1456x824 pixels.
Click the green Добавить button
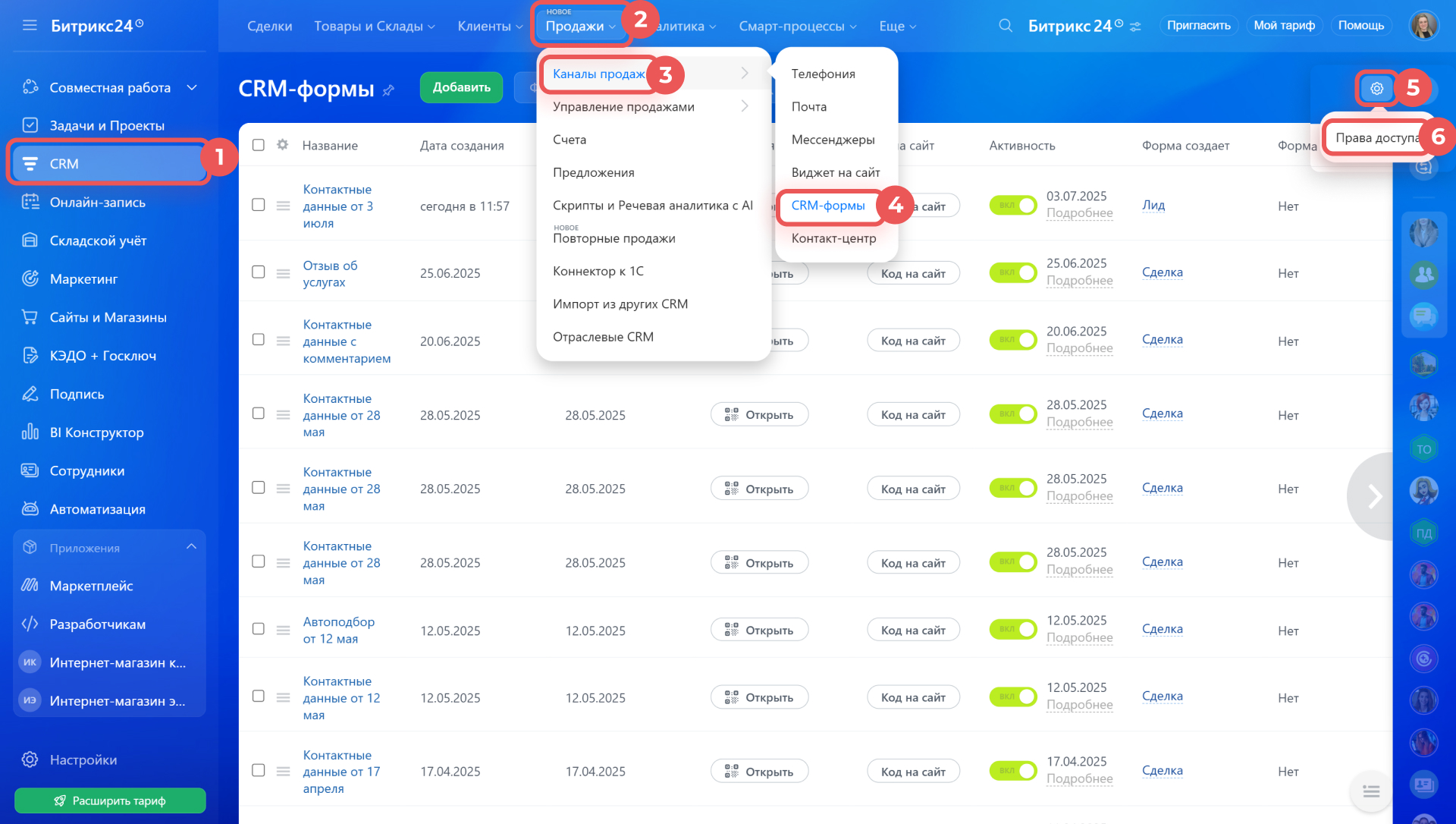461,88
